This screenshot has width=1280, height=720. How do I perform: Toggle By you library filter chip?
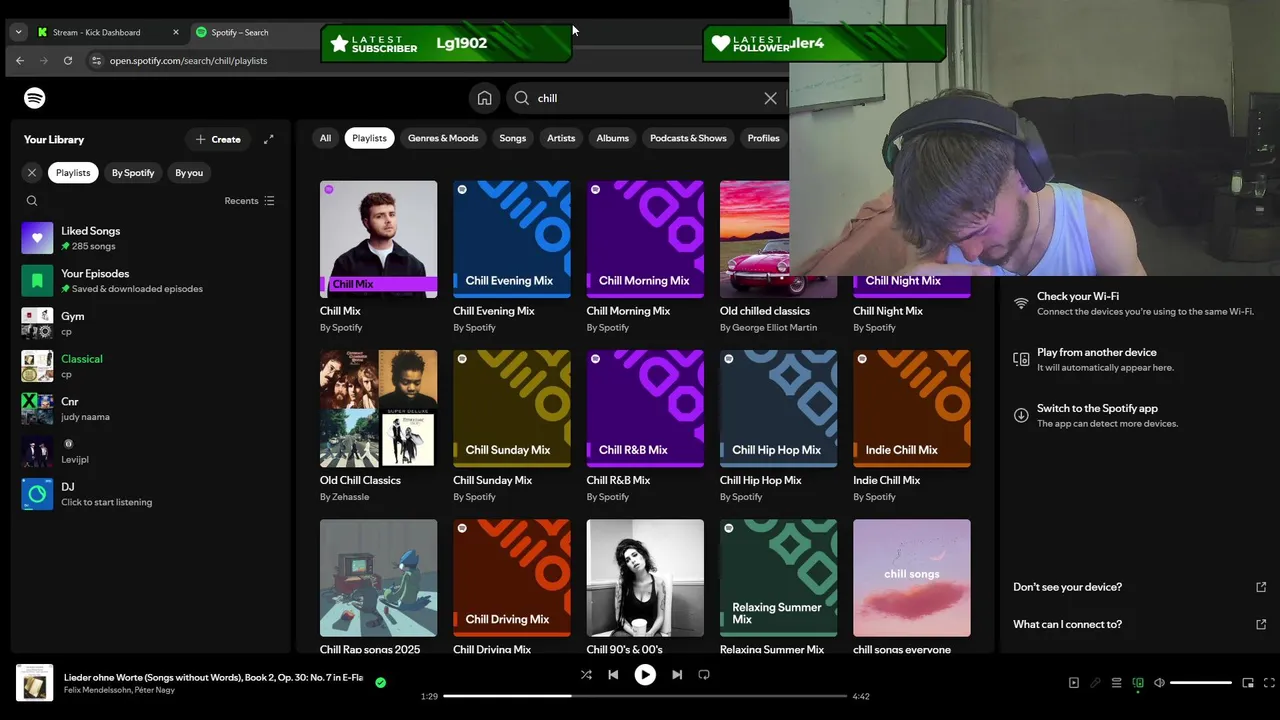189,173
